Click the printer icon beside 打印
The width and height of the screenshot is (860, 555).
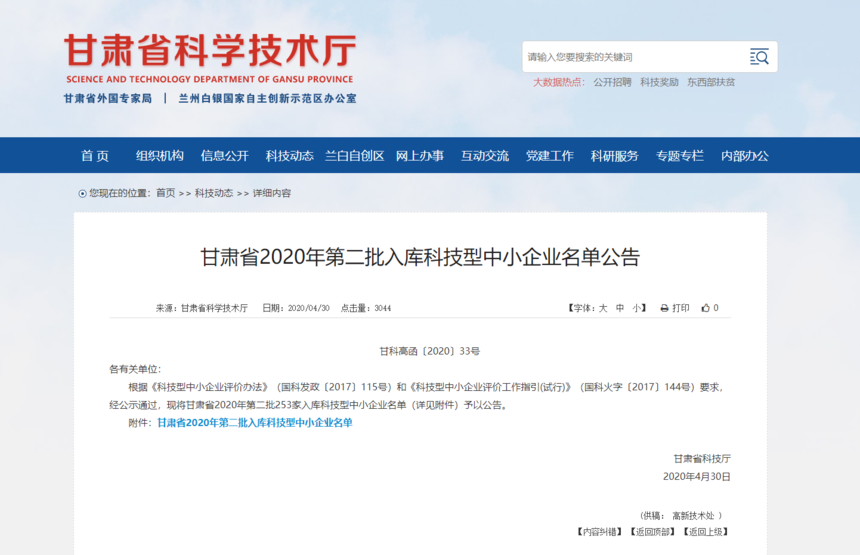[x=664, y=308]
